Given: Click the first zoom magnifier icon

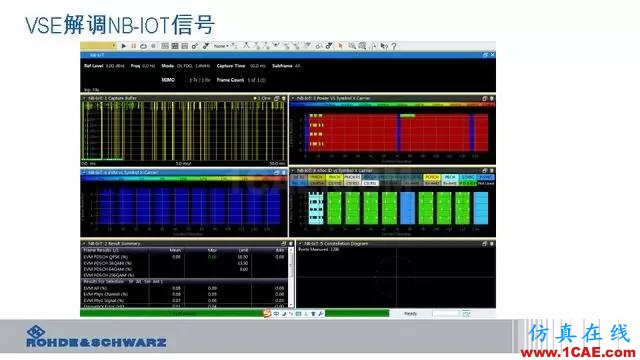Looking at the screenshot, I should pos(351,46).
